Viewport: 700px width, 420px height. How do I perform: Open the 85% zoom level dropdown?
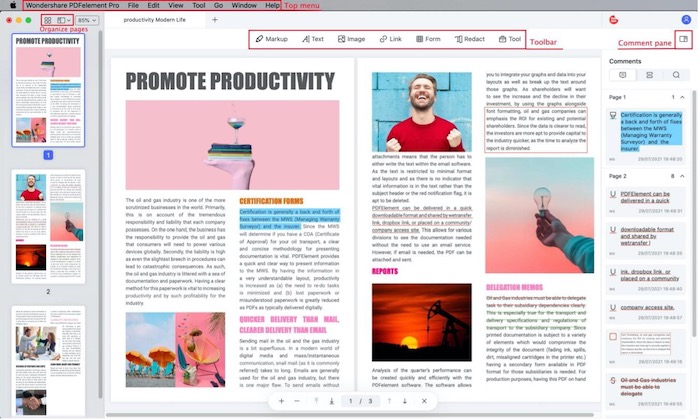tap(88, 20)
